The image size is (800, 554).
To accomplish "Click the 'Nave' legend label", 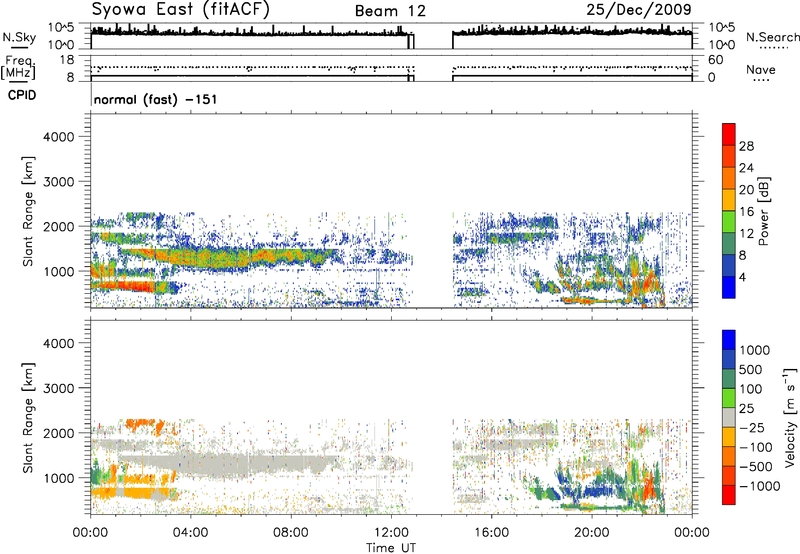I will tap(761, 70).
